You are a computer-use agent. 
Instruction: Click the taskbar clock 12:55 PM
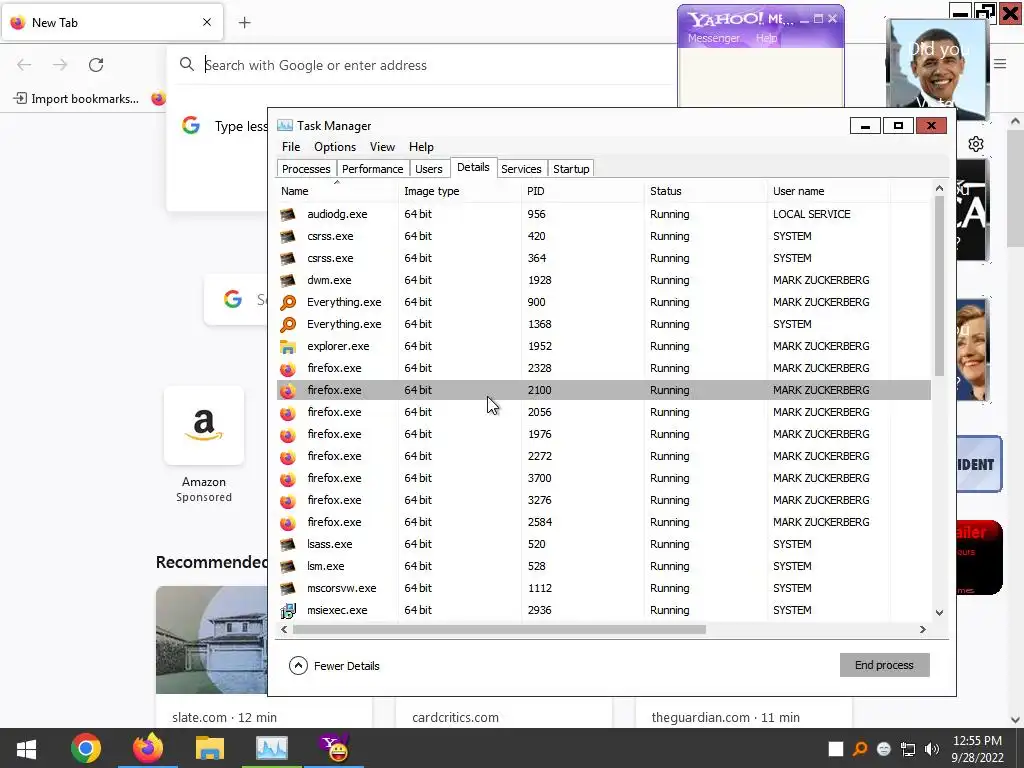point(977,741)
